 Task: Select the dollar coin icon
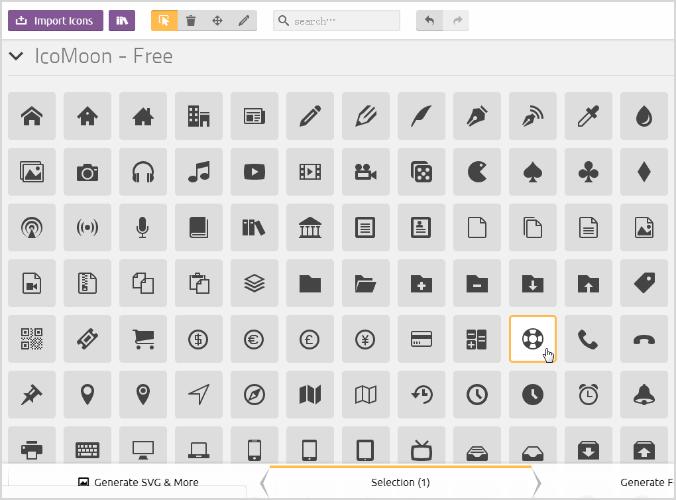(x=199, y=339)
